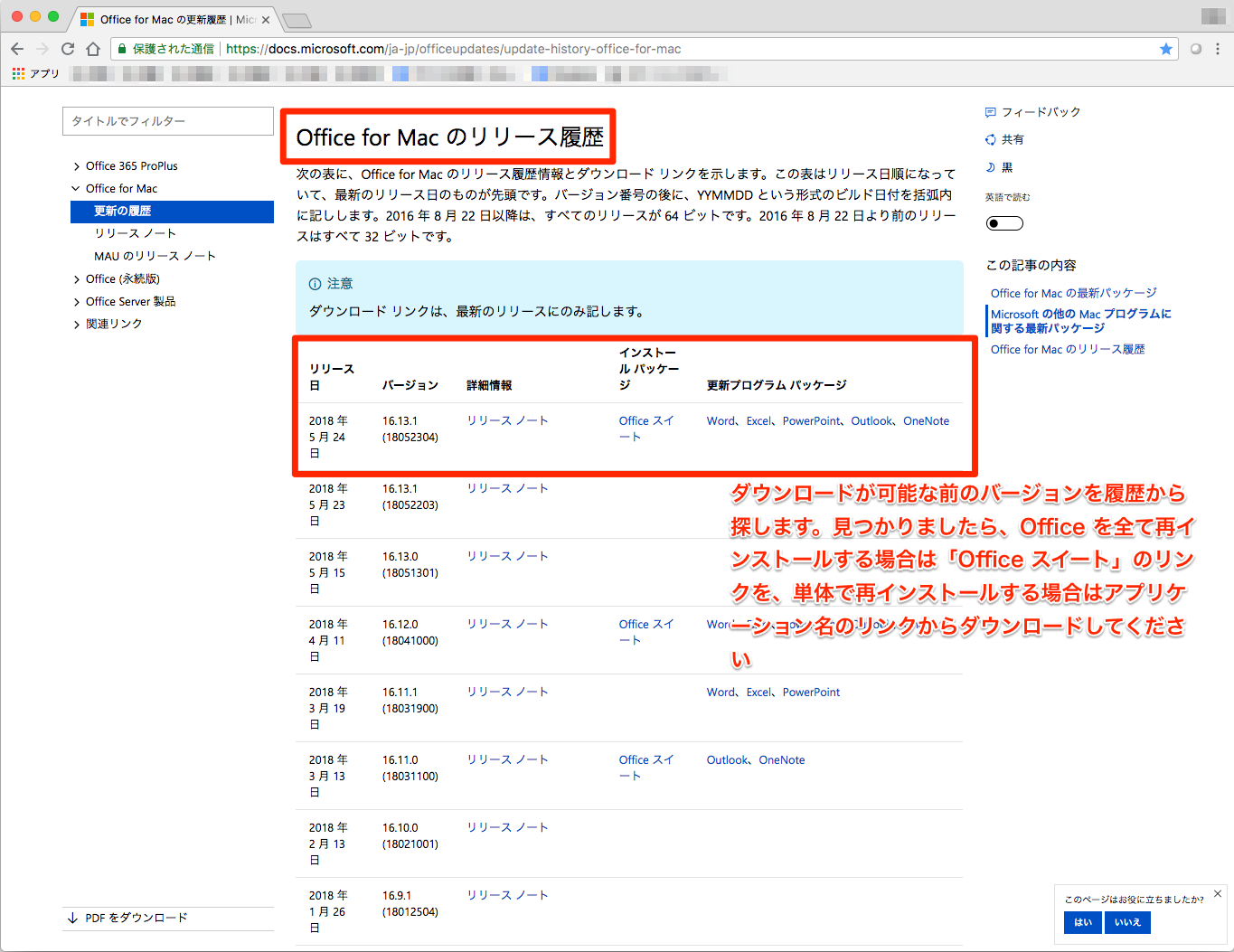Open a new browser tab
1234x952 pixels.
coord(297,20)
